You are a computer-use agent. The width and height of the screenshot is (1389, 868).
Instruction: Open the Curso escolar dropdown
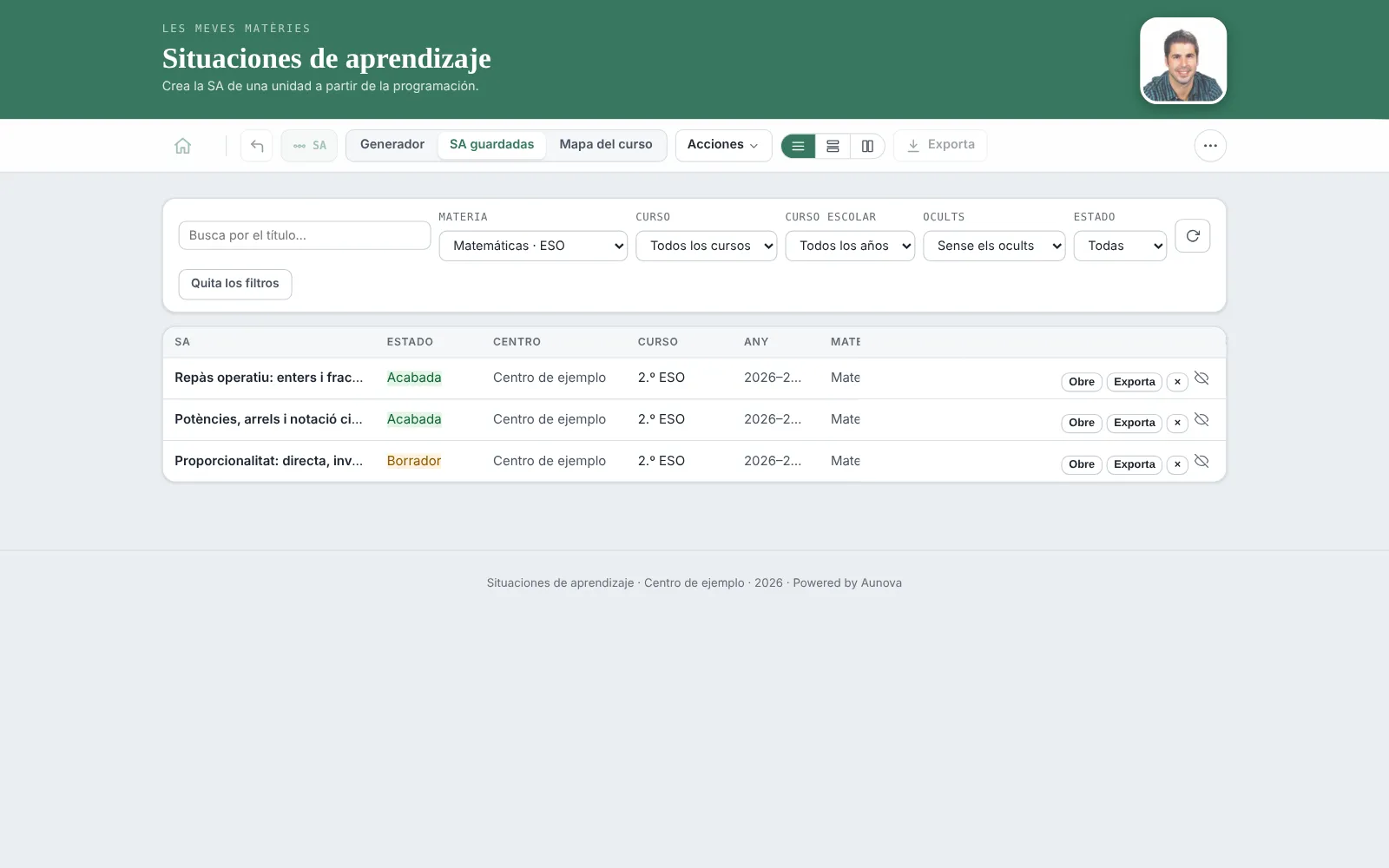point(850,246)
